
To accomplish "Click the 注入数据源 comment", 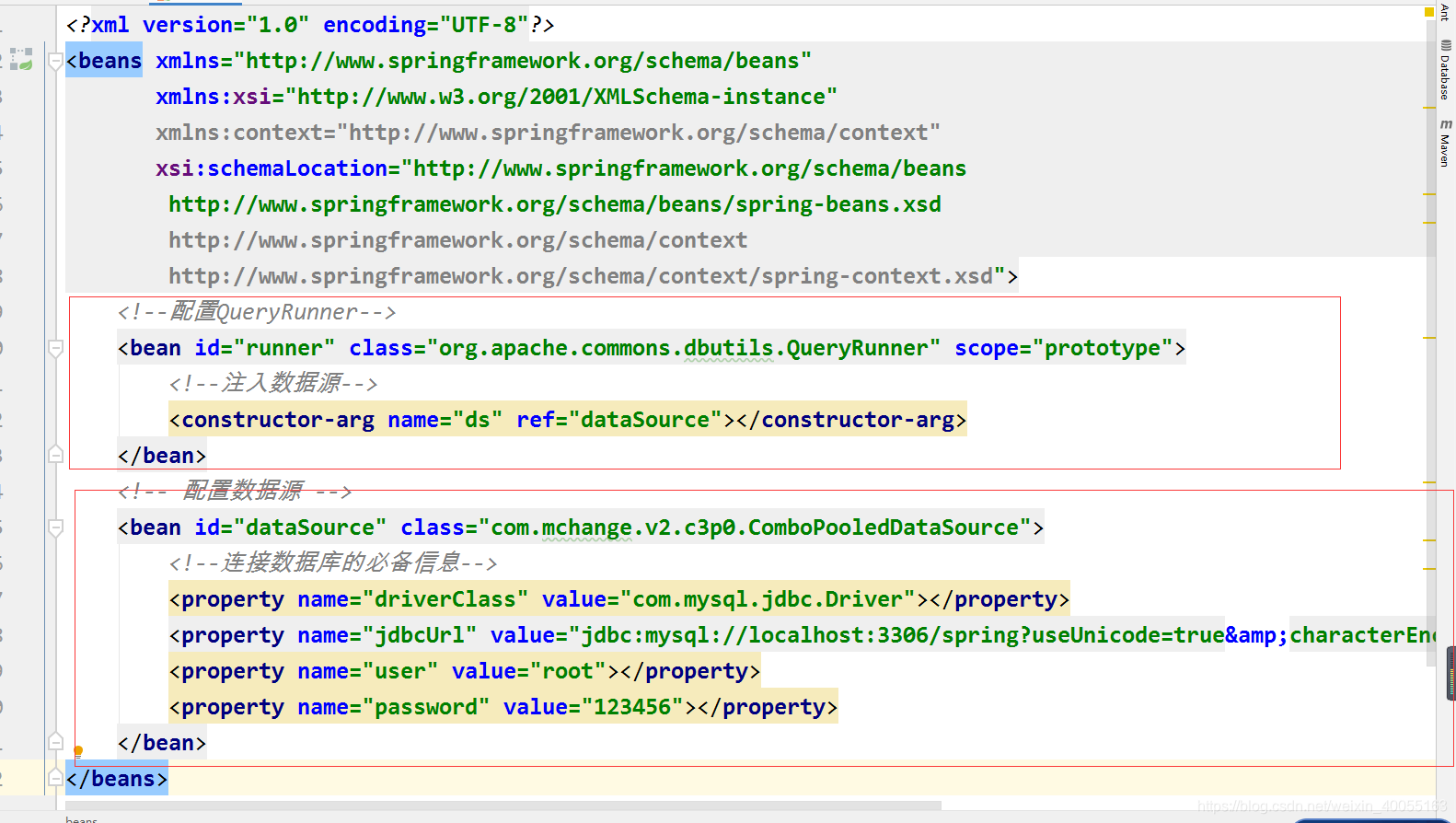I will point(273,384).
